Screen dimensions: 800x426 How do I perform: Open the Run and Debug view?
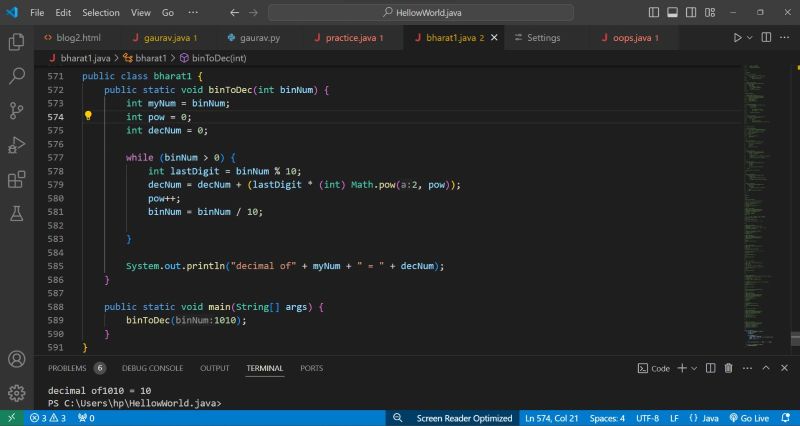(16, 145)
